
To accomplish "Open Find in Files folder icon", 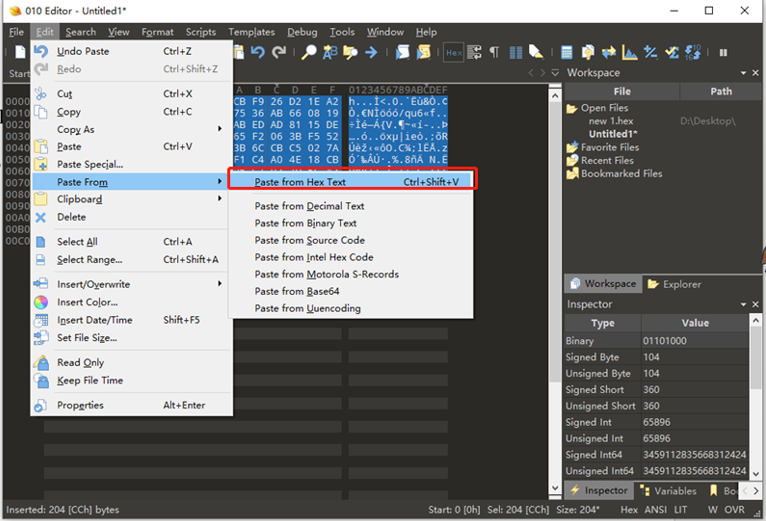I will (x=350, y=52).
